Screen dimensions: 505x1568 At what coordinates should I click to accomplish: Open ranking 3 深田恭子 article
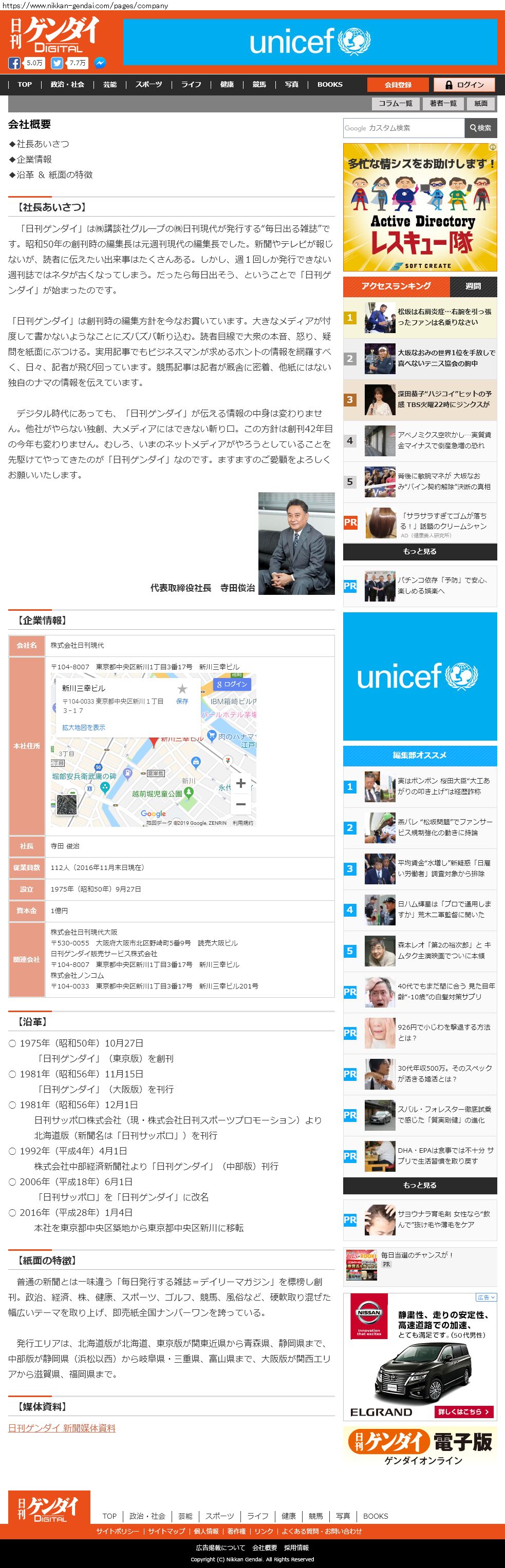pos(420,399)
